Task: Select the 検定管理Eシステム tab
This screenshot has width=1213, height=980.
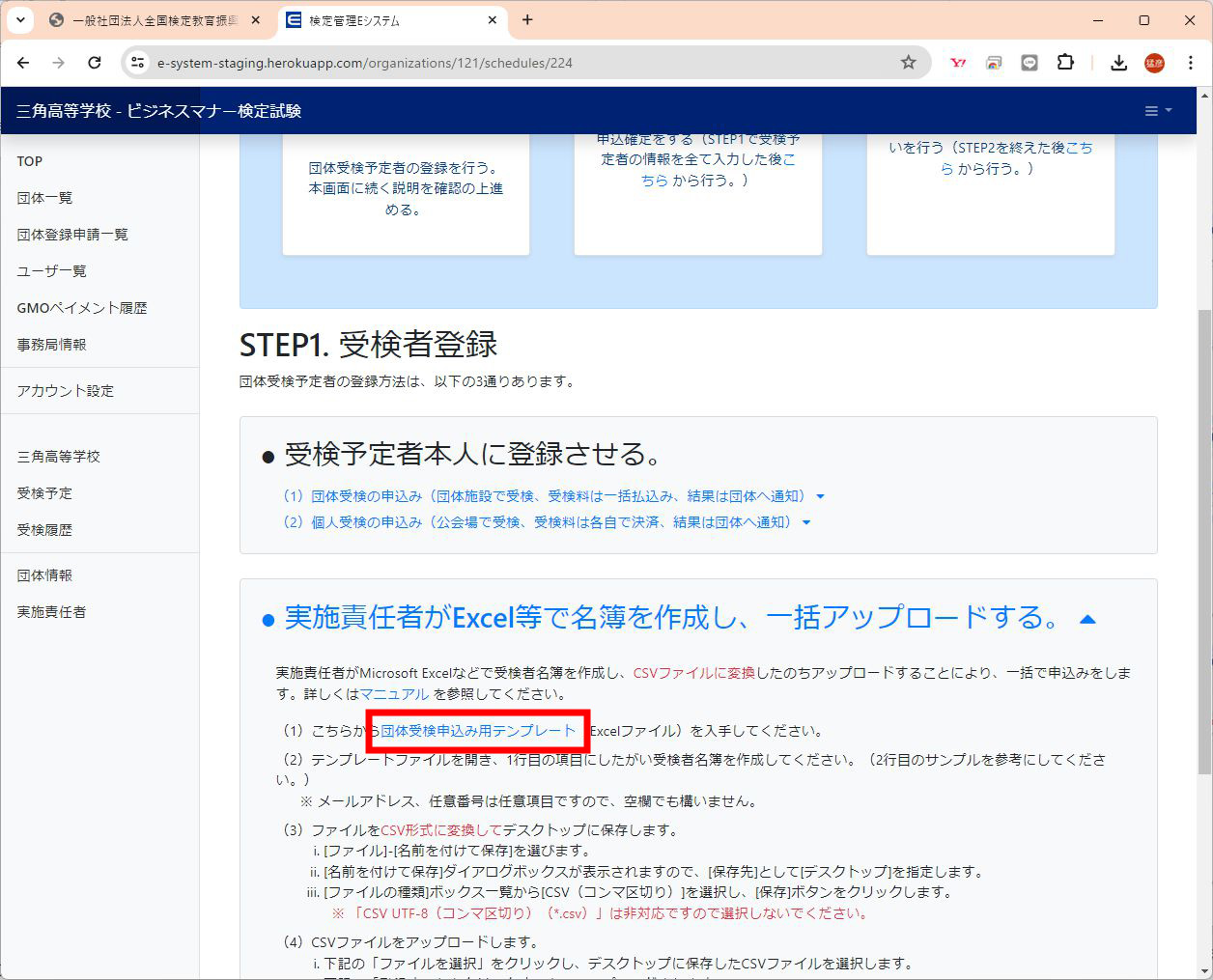Action: [392, 20]
